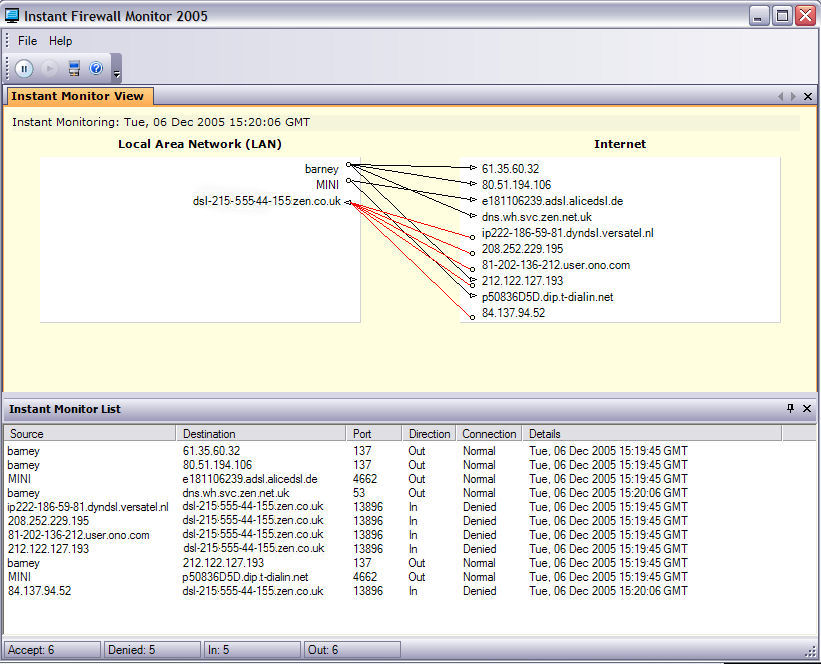
Task: Pin the Instant Monitor List panel
Action: tap(791, 408)
